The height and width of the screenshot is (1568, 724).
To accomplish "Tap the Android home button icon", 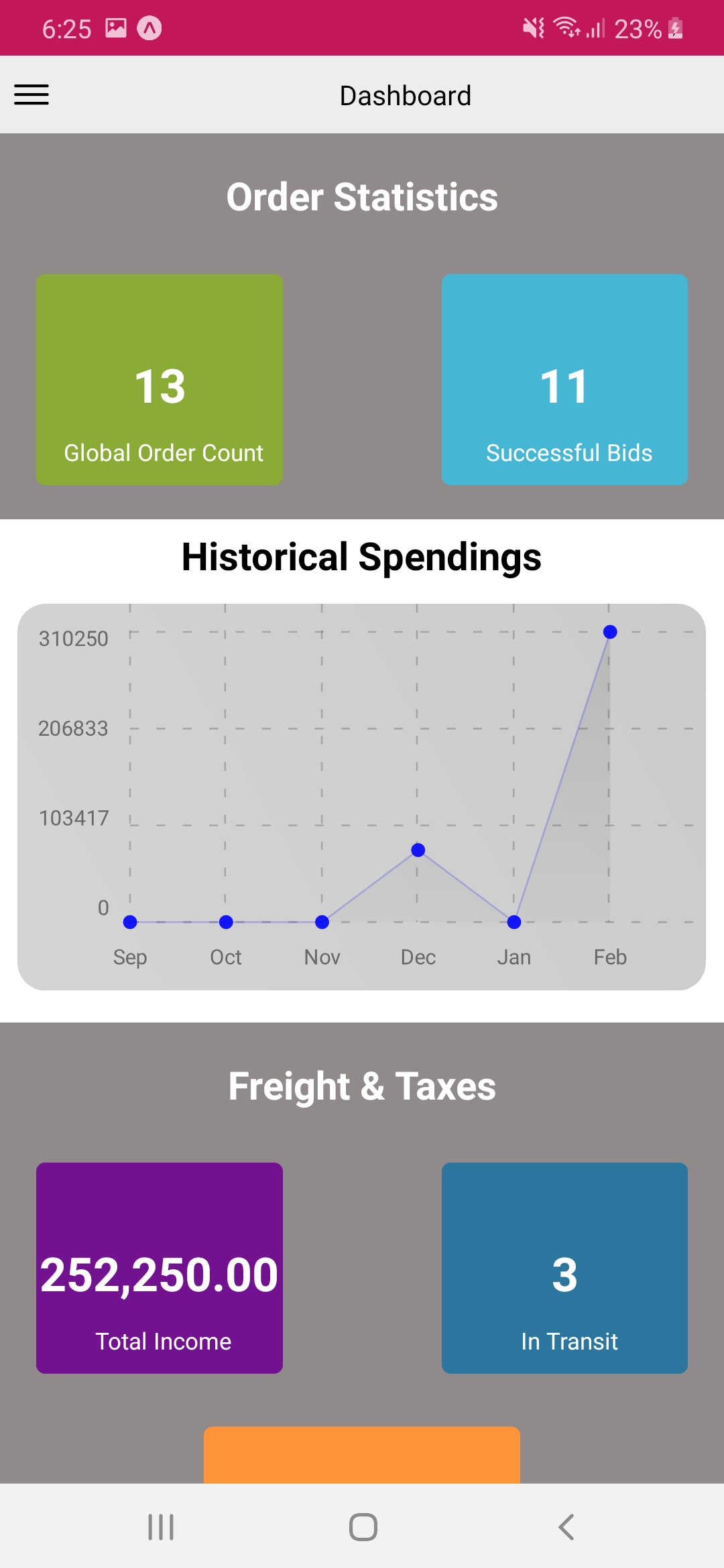I will tap(363, 1527).
